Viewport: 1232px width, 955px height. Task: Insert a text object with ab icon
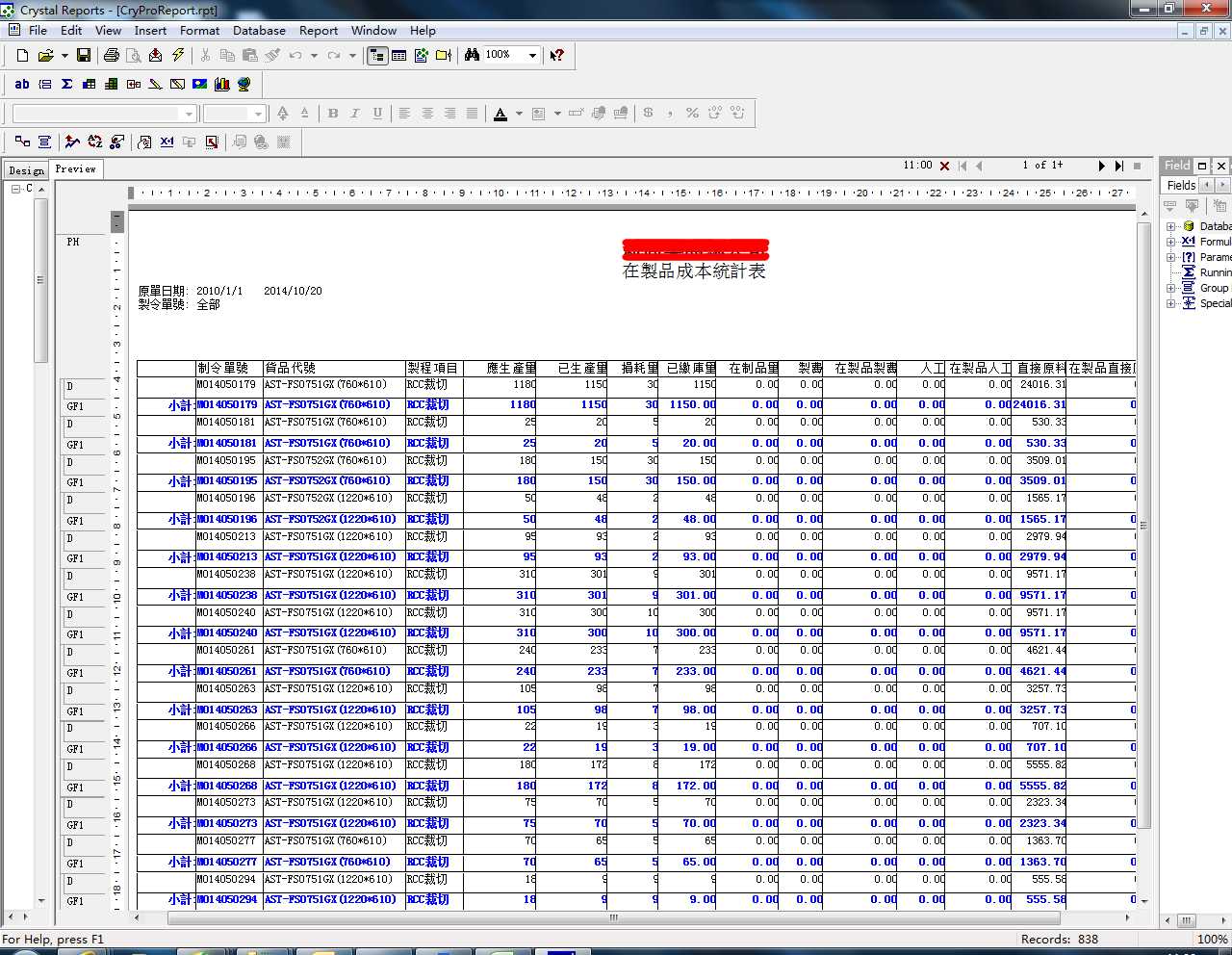click(x=22, y=84)
